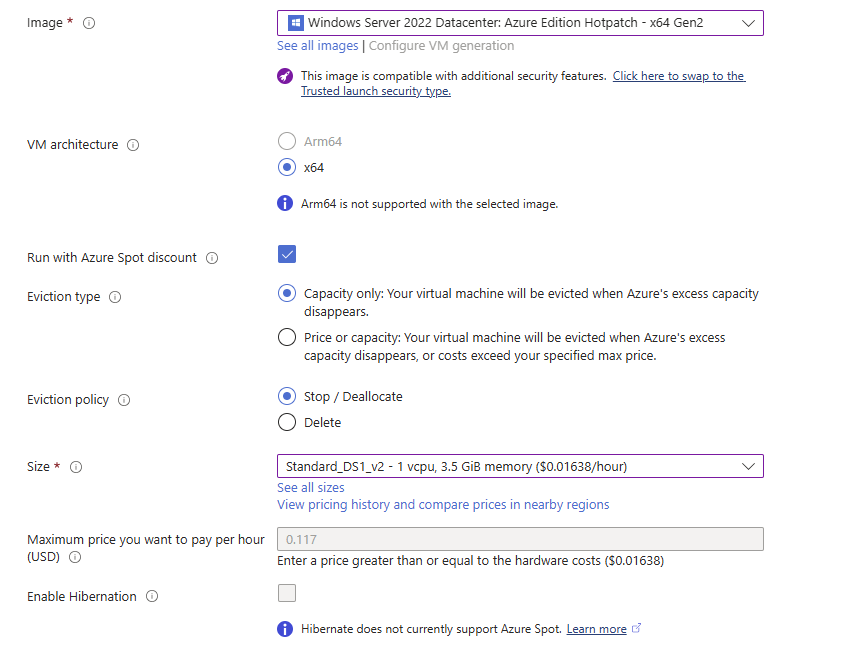Image resolution: width=860 pixels, height=652 pixels.
Task: Click the 'Enable Hibernation' label
Action: coord(82,597)
